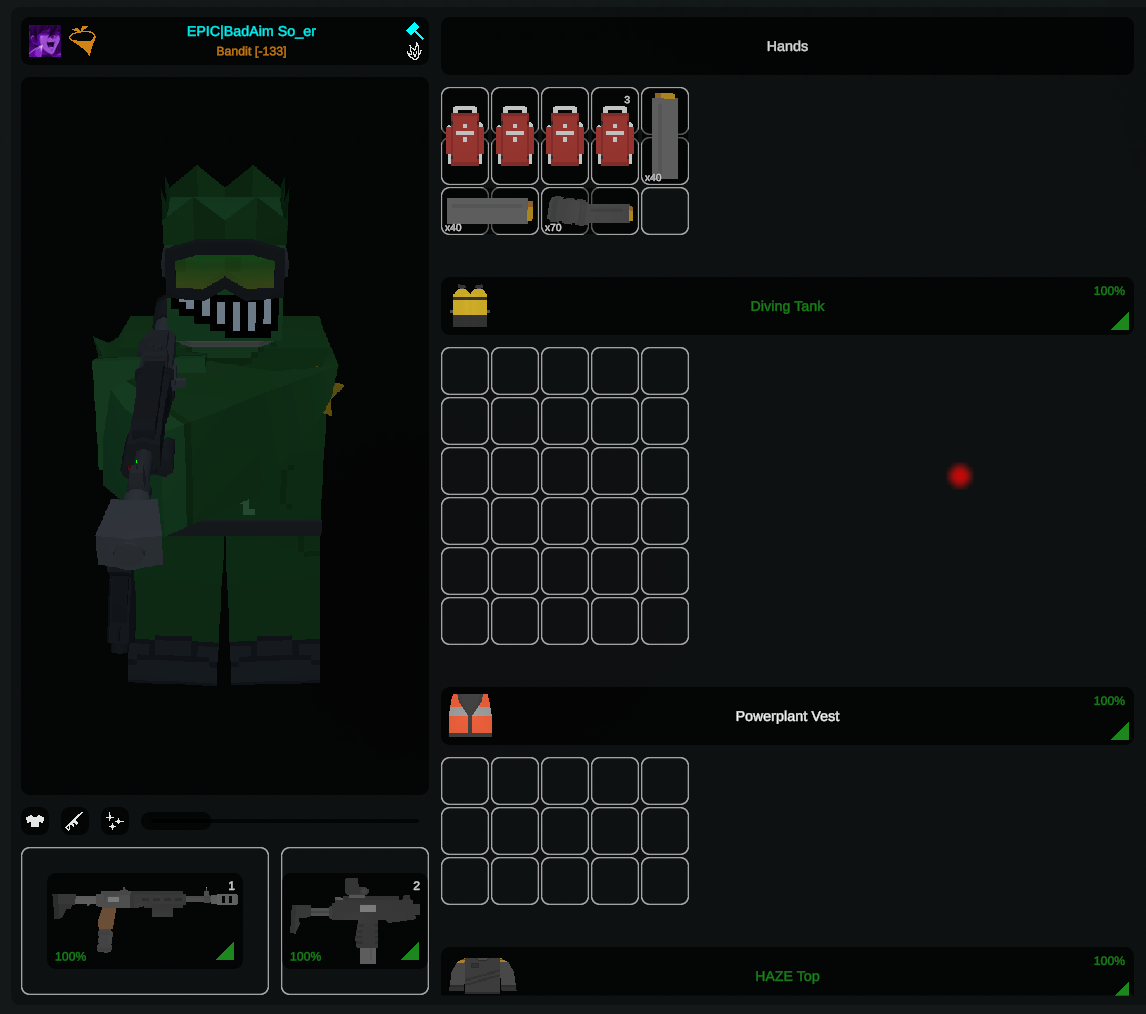The height and width of the screenshot is (1014, 1146).
Task: Select the primary weapon in slot 1
Action: pyautogui.click(x=145, y=921)
